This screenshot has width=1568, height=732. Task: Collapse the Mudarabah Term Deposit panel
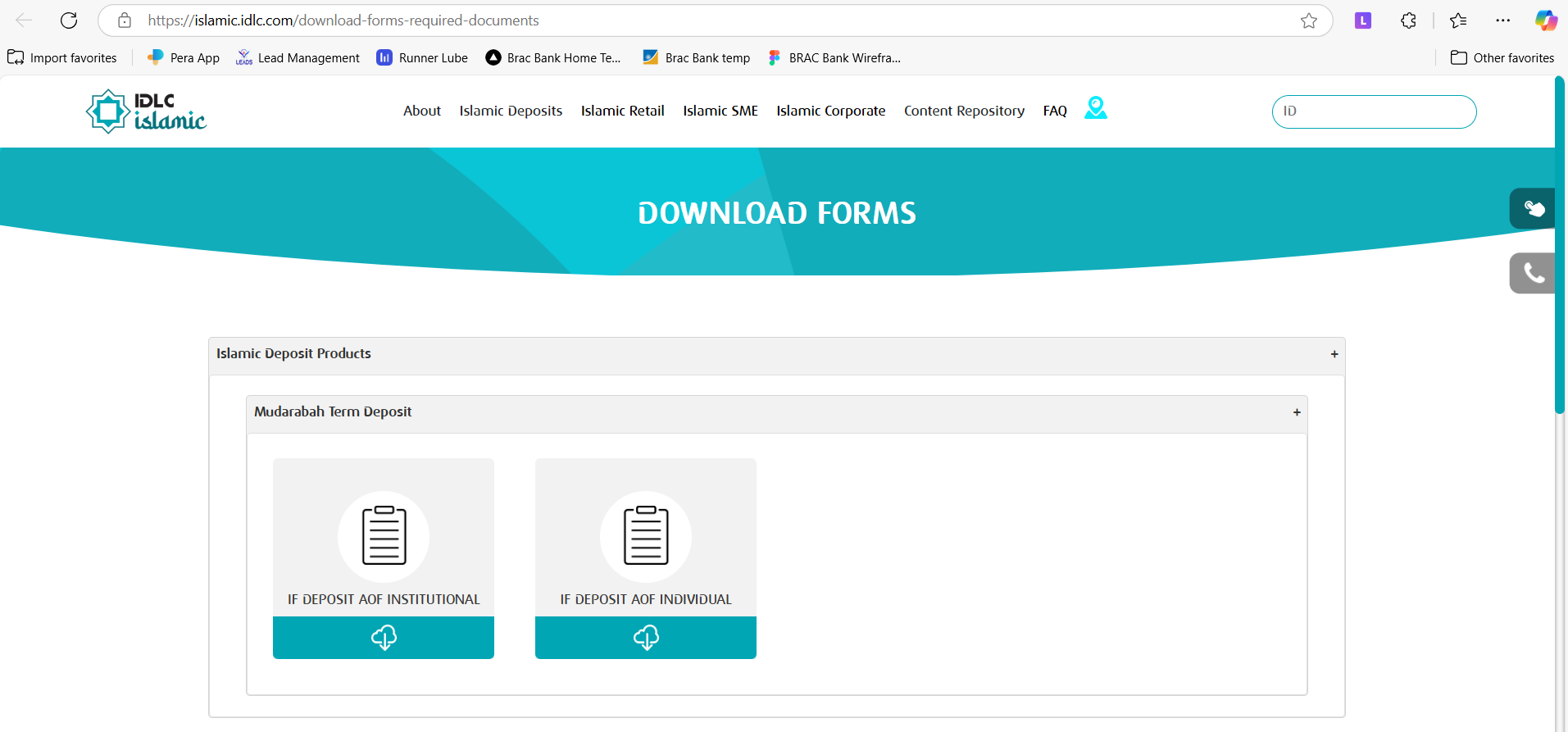coord(1296,412)
